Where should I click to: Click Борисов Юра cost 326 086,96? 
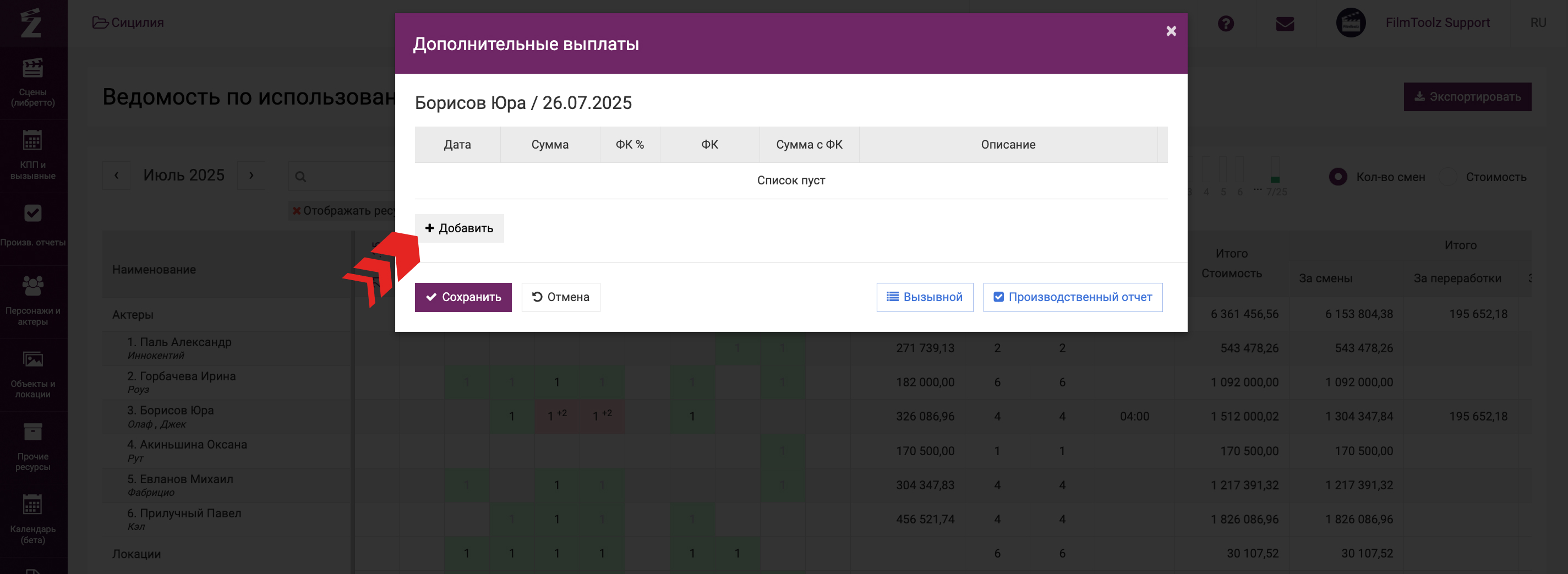click(x=925, y=417)
